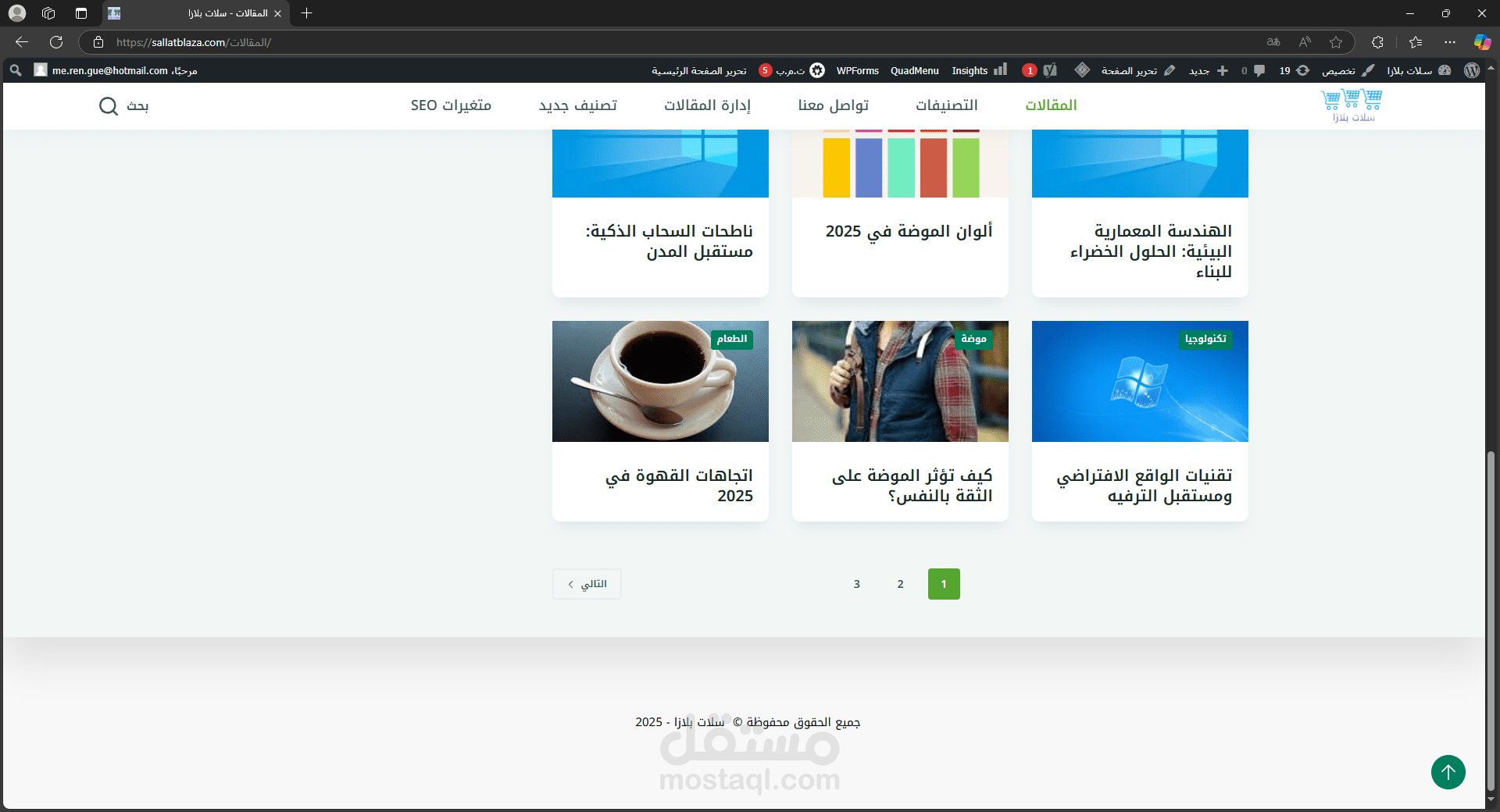Image resolution: width=1500 pixels, height=812 pixels.
Task: Open the browser extensions puzzle icon
Action: pyautogui.click(x=1377, y=42)
